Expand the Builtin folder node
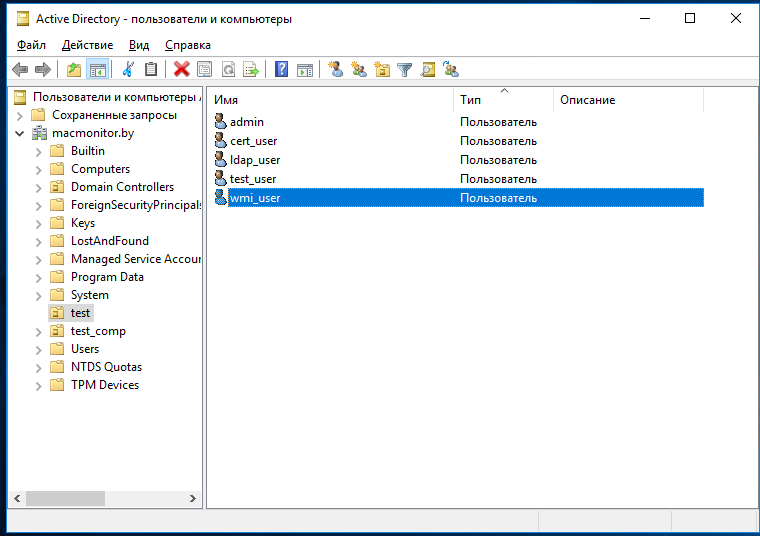This screenshot has width=760, height=536. click(x=38, y=151)
